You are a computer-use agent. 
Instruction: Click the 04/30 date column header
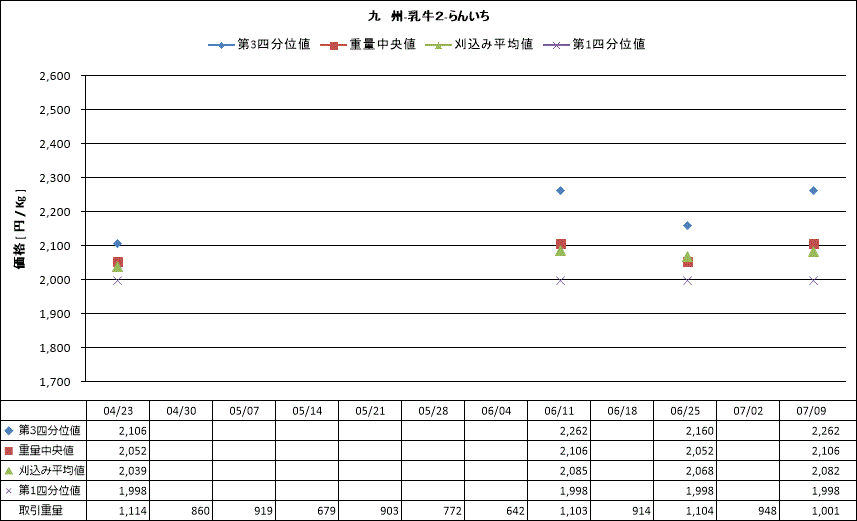tap(181, 411)
